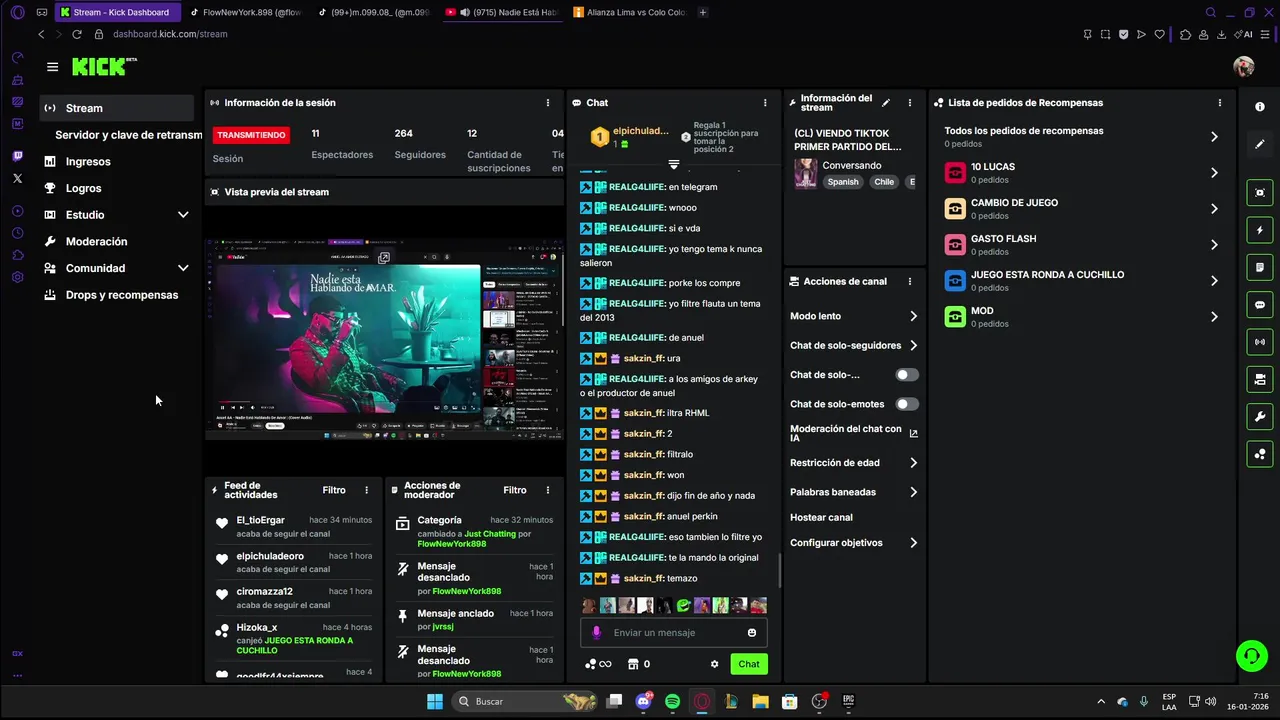Screen dimensions: 1280x720
Task: Click Filtro in Acciones de moderador
Action: (x=515, y=491)
